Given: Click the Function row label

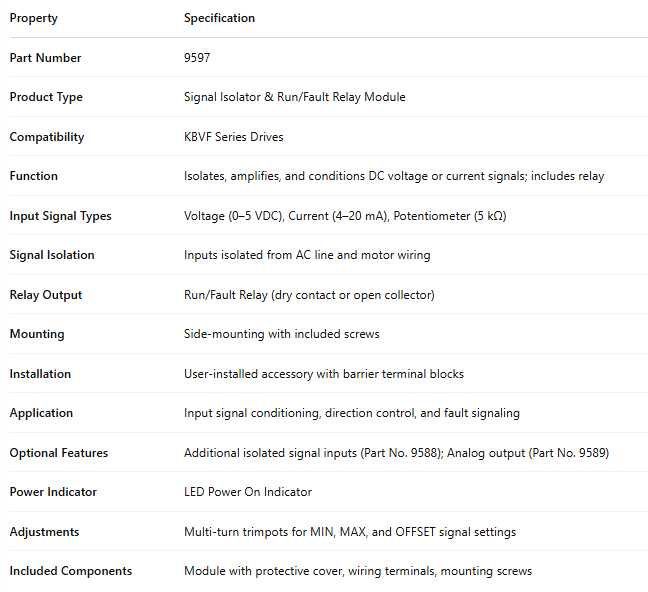Looking at the screenshot, I should click(x=34, y=176).
